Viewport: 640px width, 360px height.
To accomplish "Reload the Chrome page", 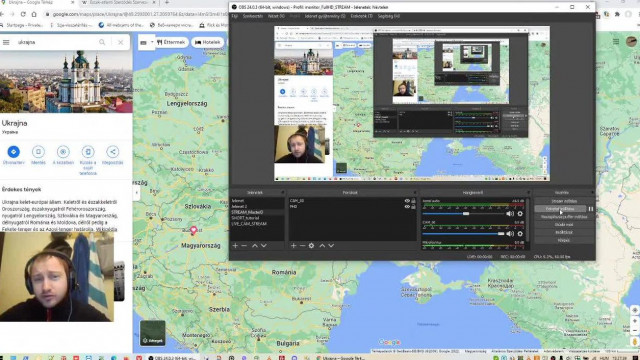I will pyautogui.click(x=23, y=14).
